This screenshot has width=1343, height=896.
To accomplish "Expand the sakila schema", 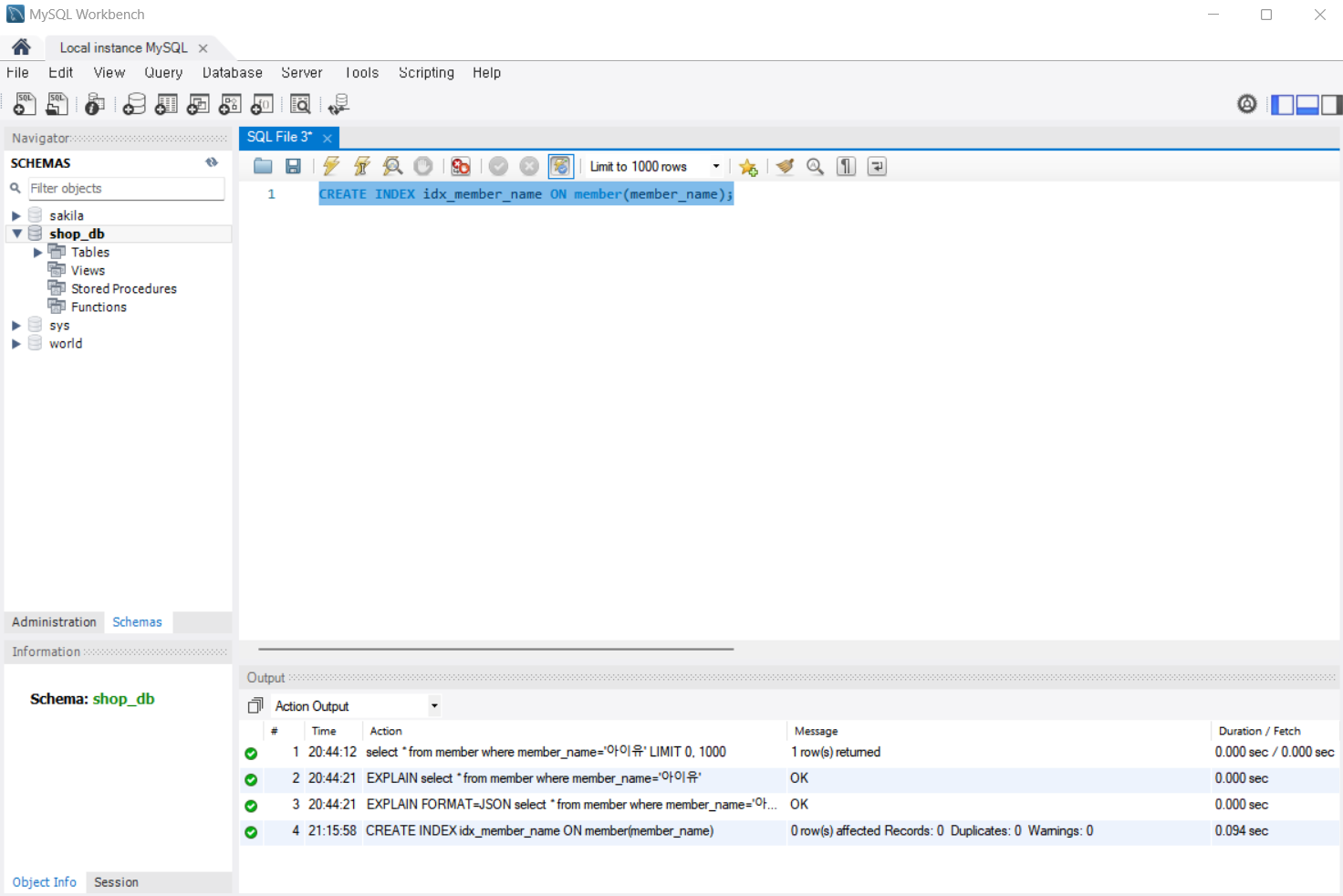I will [x=16, y=215].
